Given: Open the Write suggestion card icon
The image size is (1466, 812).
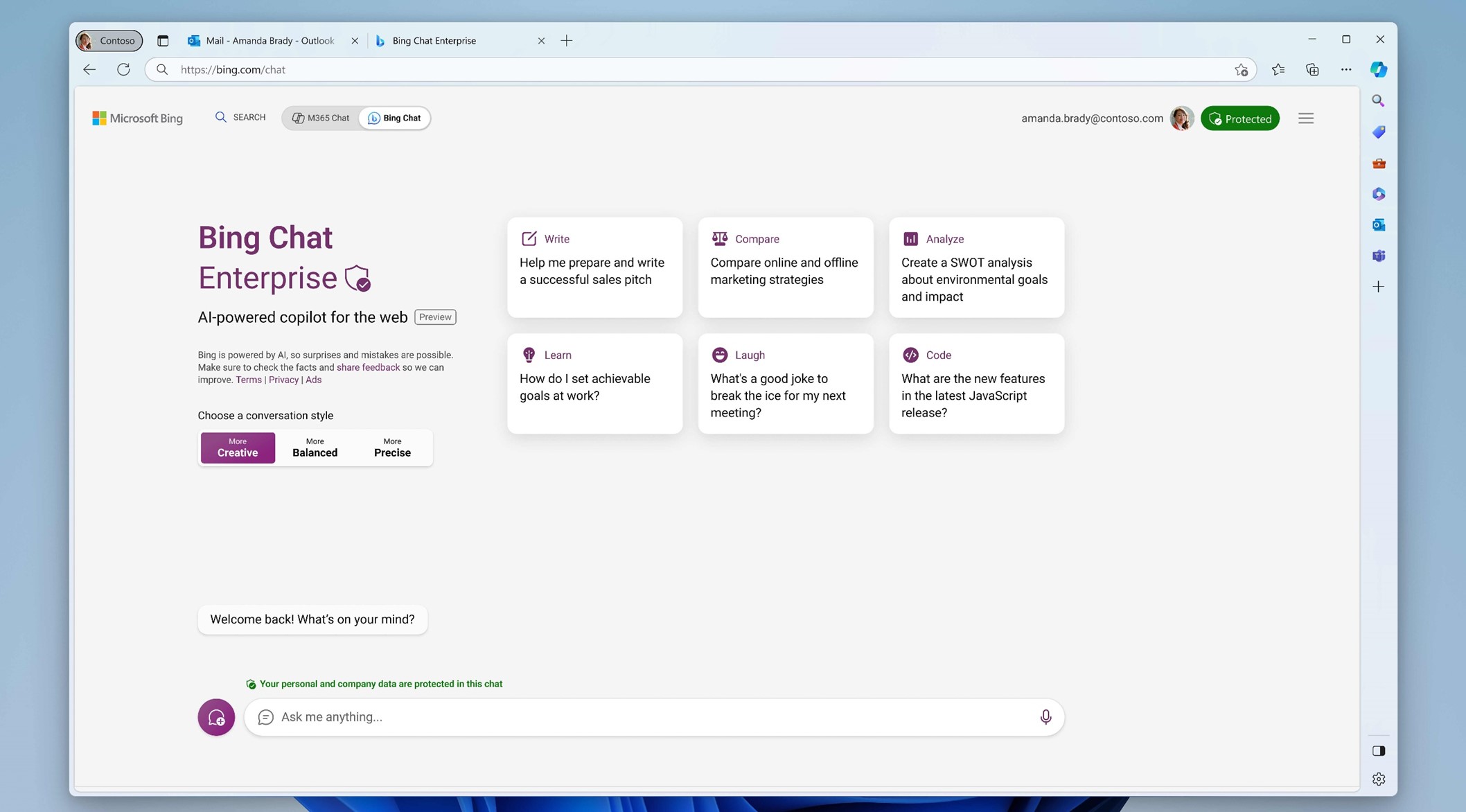Looking at the screenshot, I should point(530,238).
